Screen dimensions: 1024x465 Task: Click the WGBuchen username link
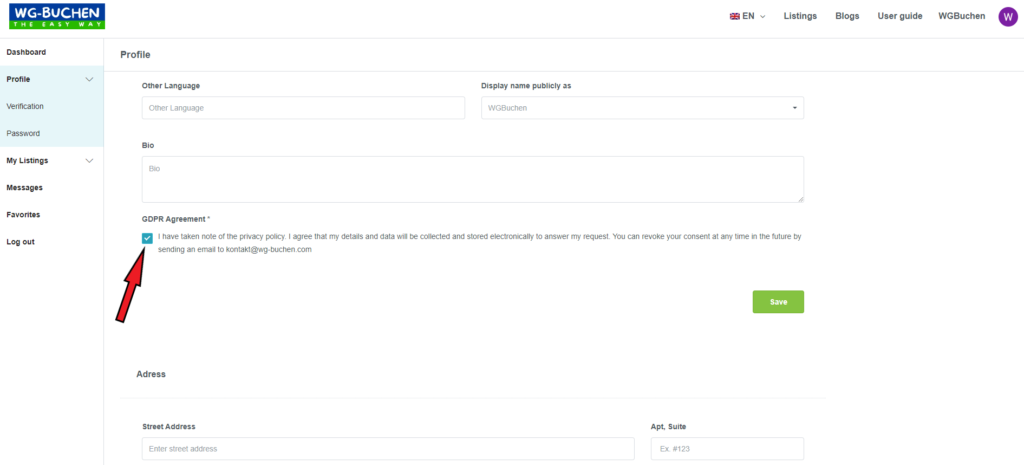click(961, 16)
